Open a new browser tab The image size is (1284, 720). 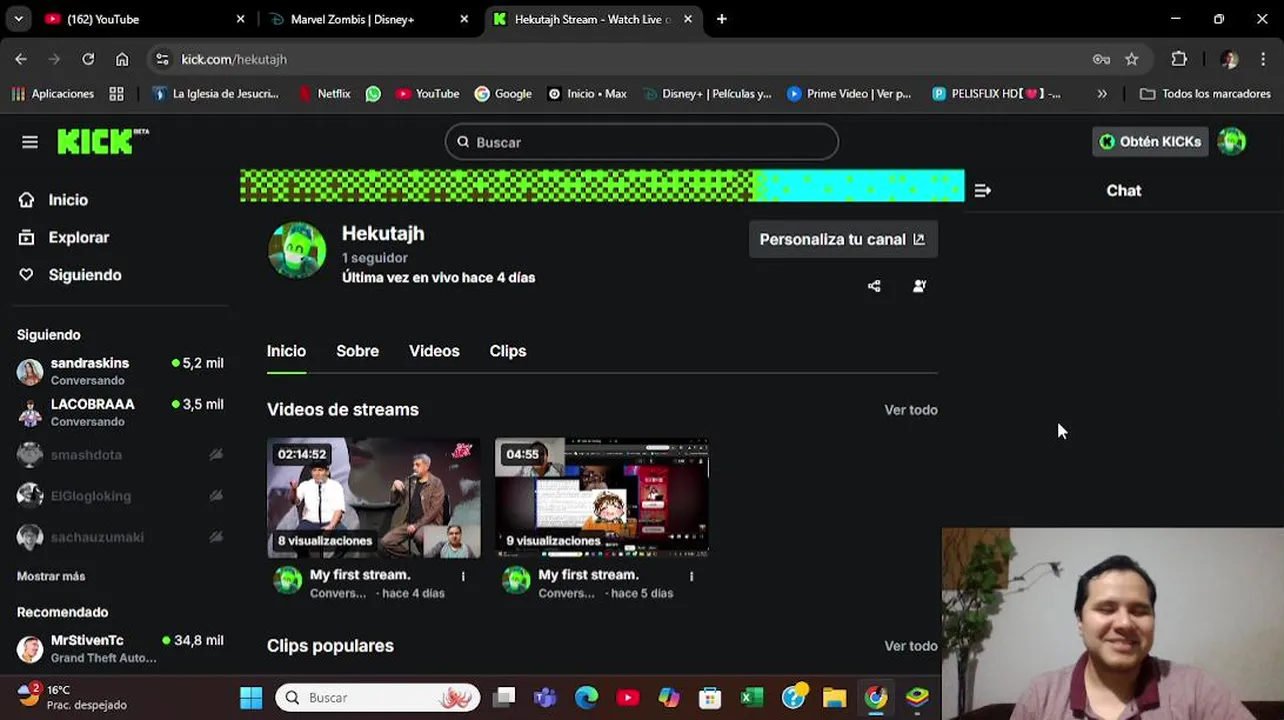[721, 19]
